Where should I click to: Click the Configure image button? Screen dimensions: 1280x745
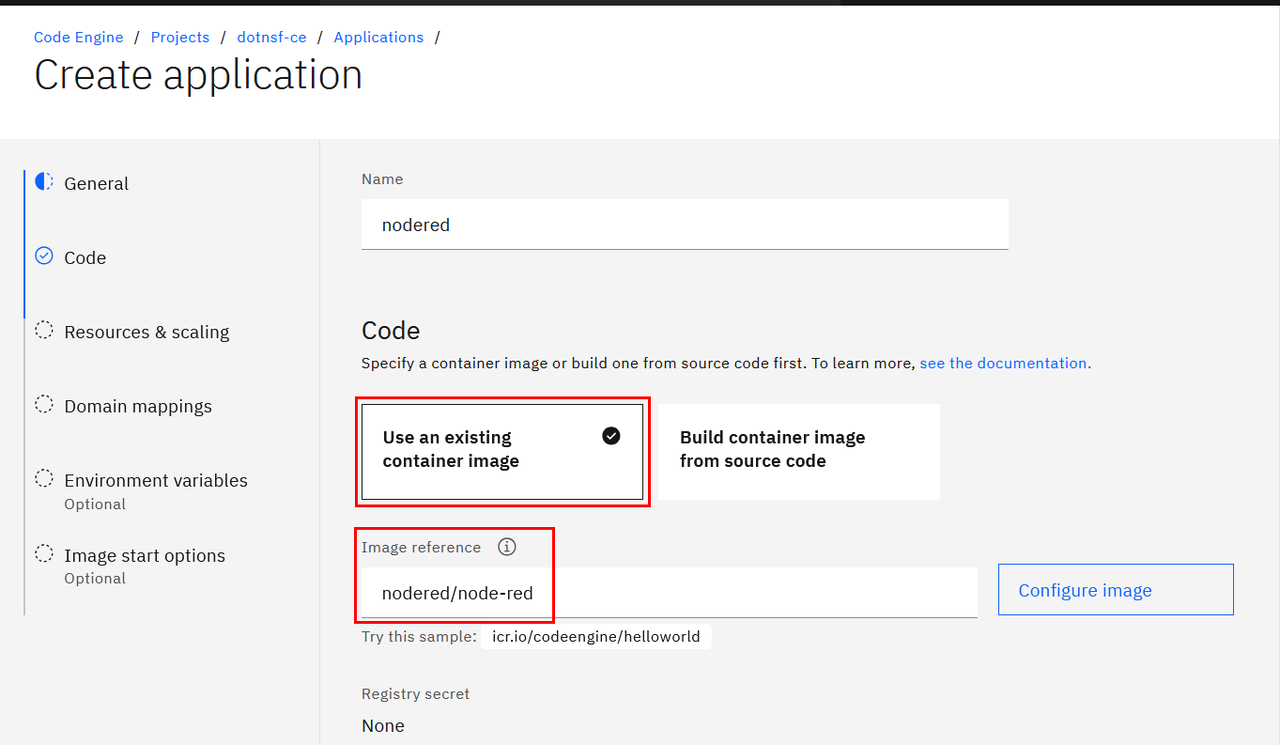(x=1116, y=590)
